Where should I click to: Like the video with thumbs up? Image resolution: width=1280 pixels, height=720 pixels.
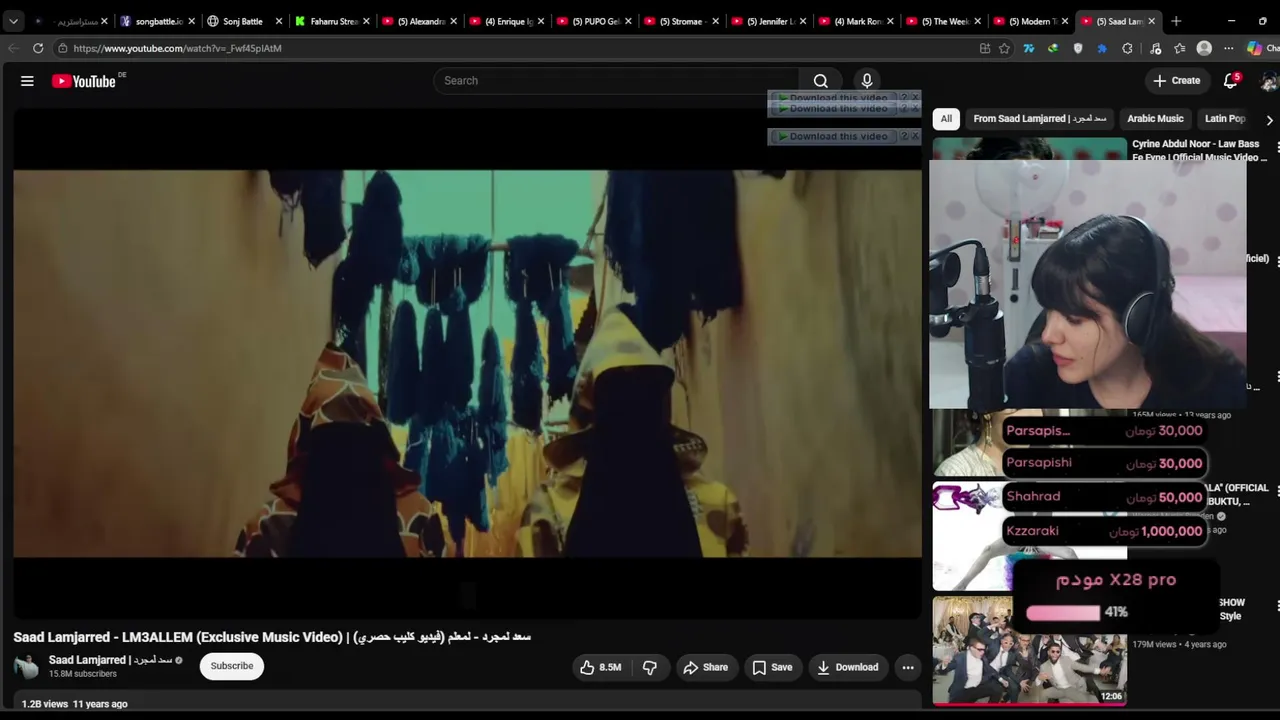point(601,668)
